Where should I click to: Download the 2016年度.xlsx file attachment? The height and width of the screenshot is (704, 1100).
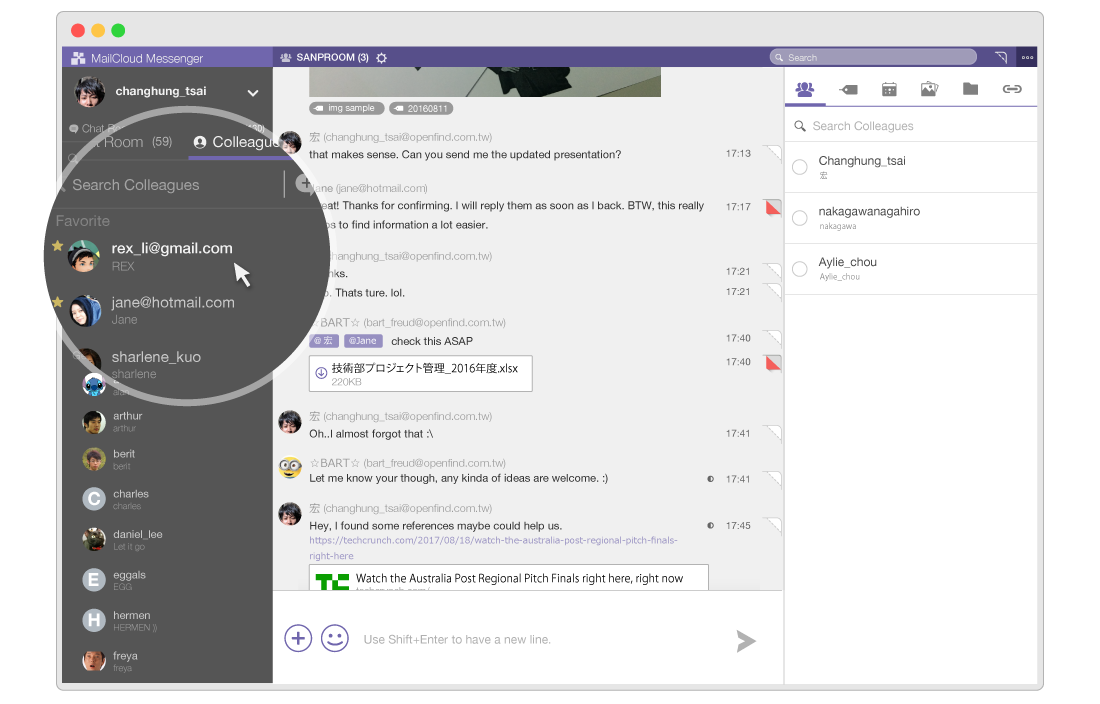pyautogui.click(x=322, y=373)
